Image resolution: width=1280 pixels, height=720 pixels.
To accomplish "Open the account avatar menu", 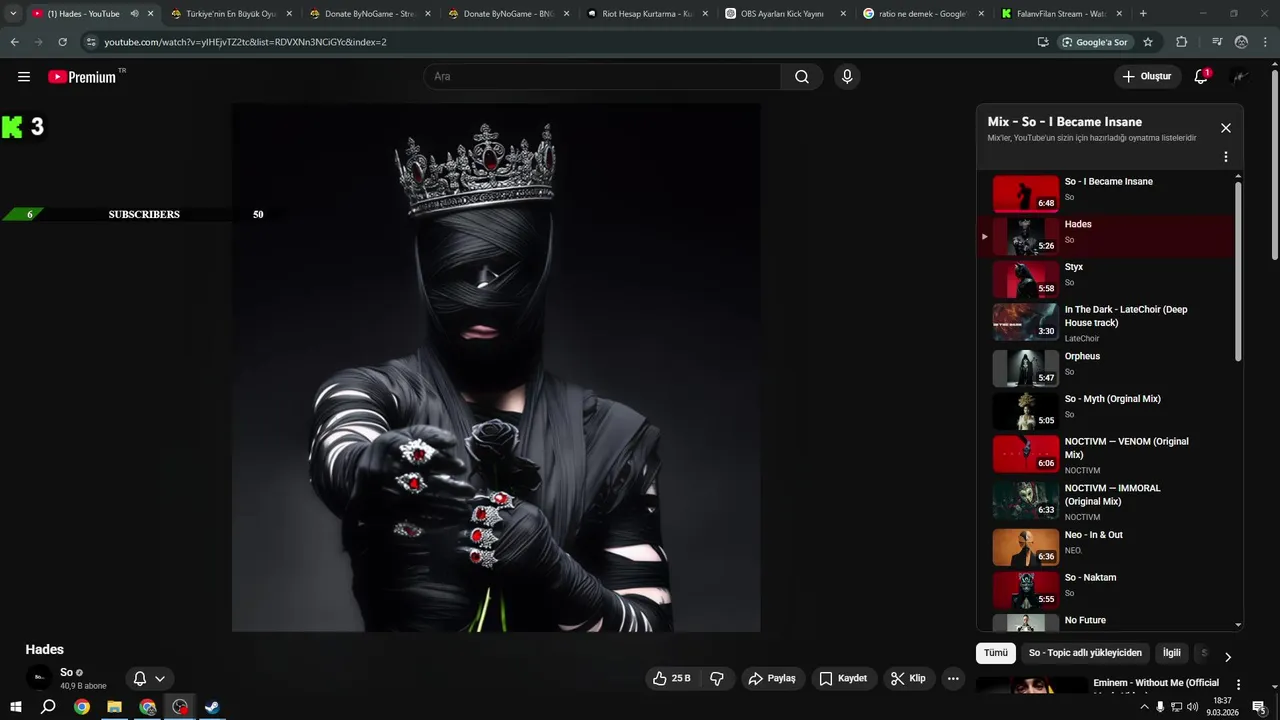I will pyautogui.click(x=1240, y=77).
